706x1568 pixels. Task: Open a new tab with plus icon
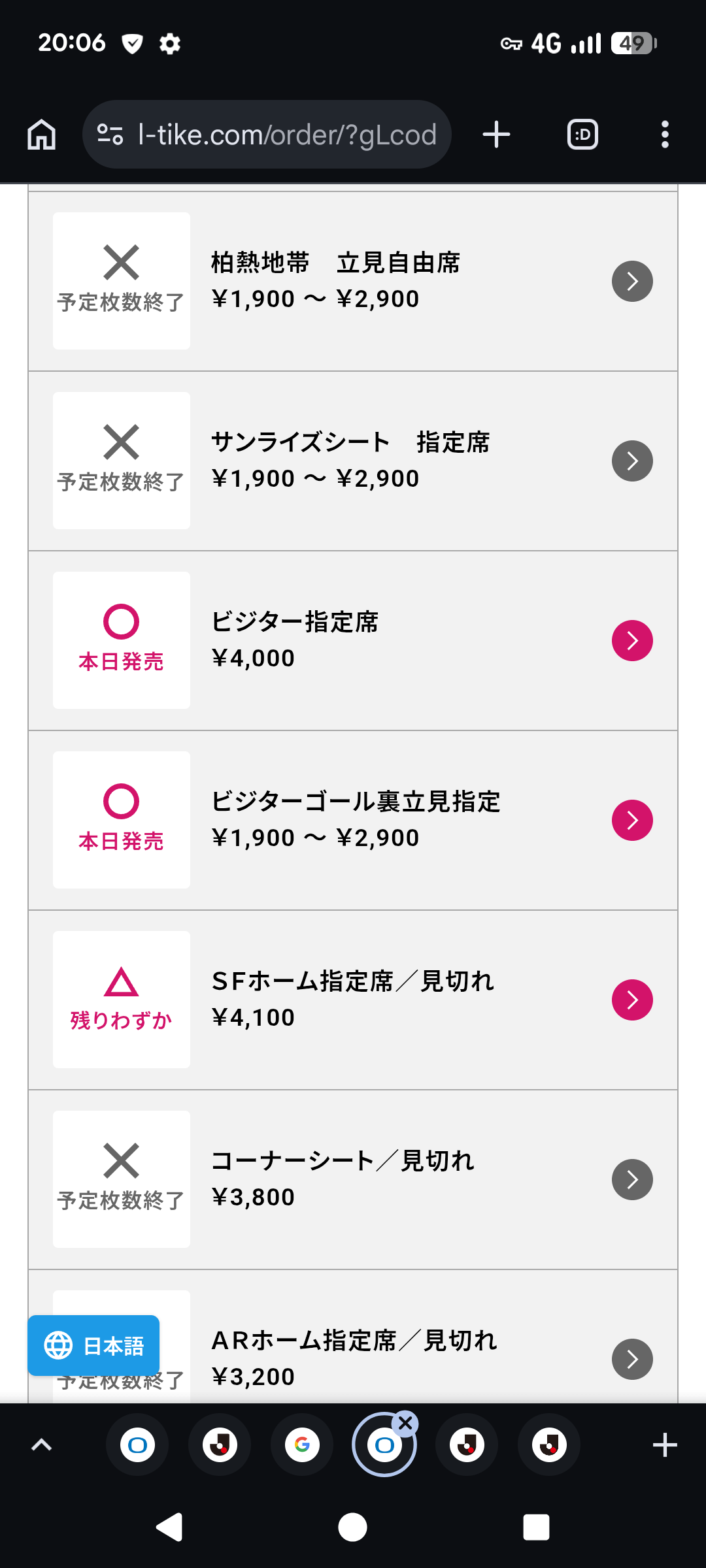pyautogui.click(x=496, y=135)
